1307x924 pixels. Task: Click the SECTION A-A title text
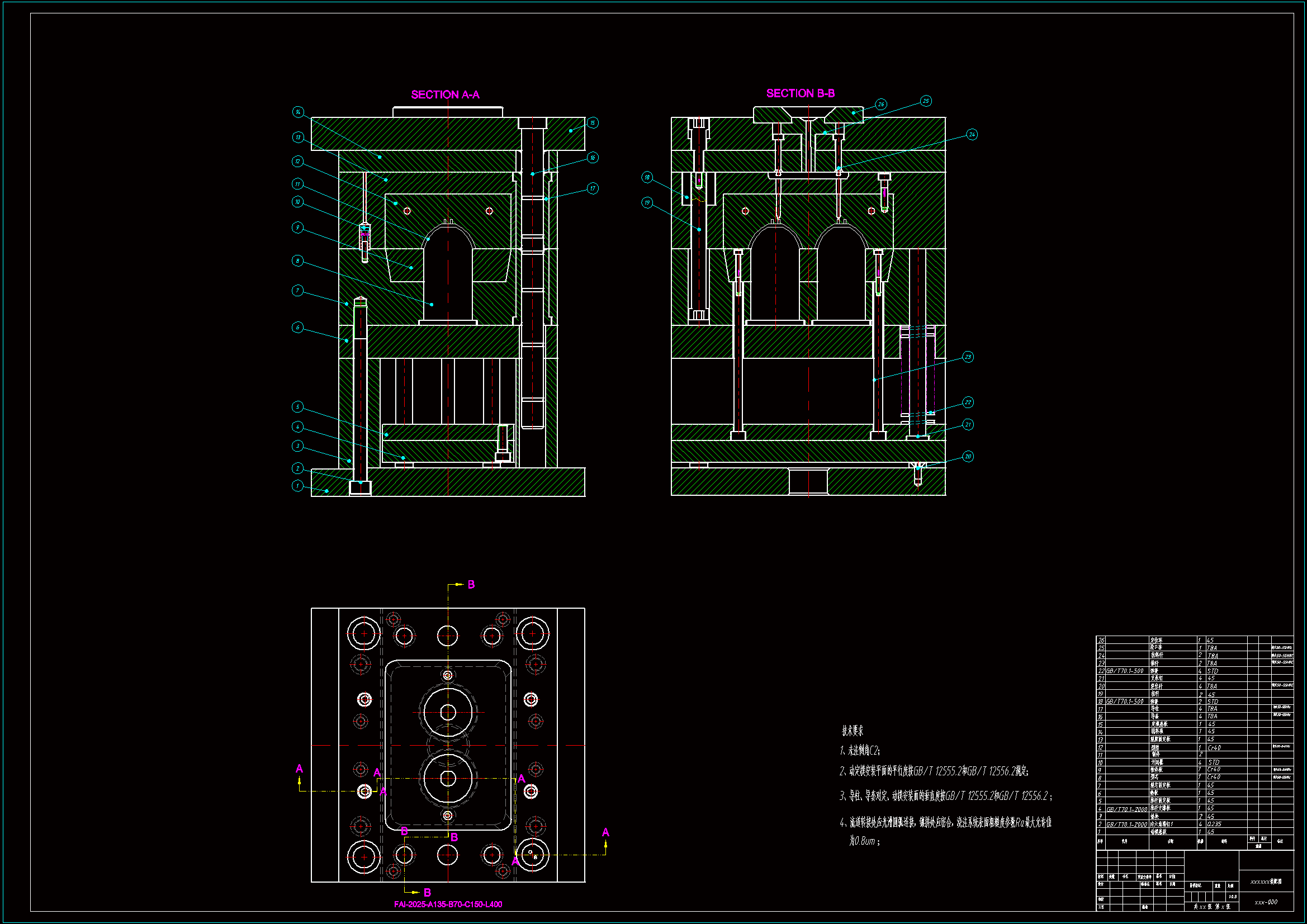[x=445, y=95]
